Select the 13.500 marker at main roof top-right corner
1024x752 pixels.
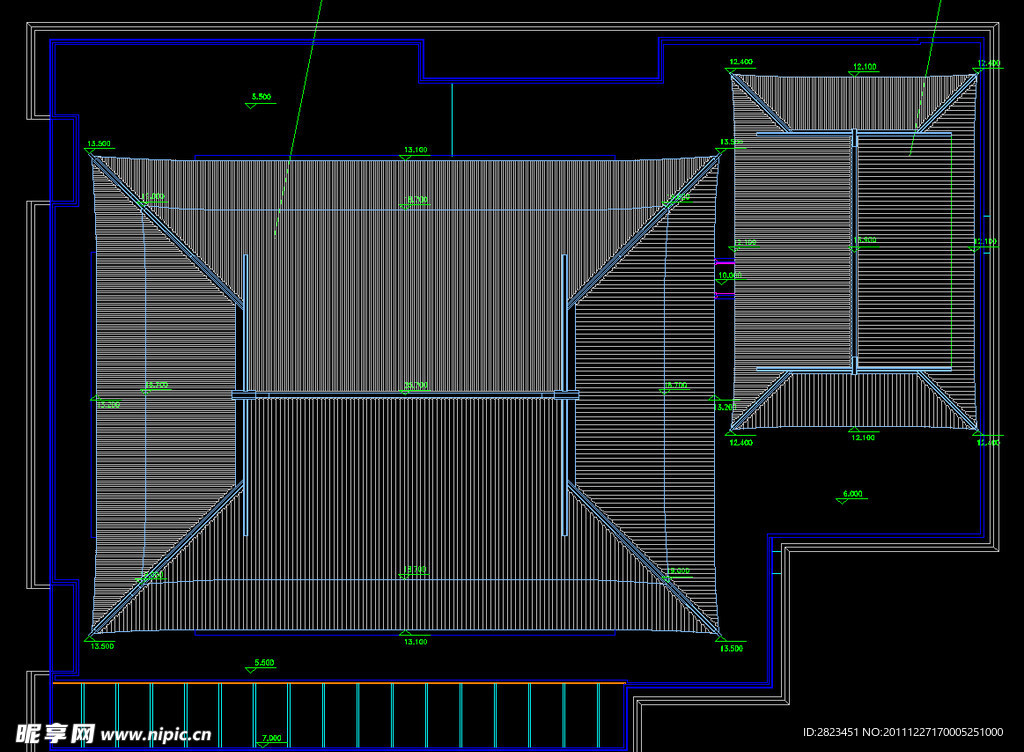(731, 142)
